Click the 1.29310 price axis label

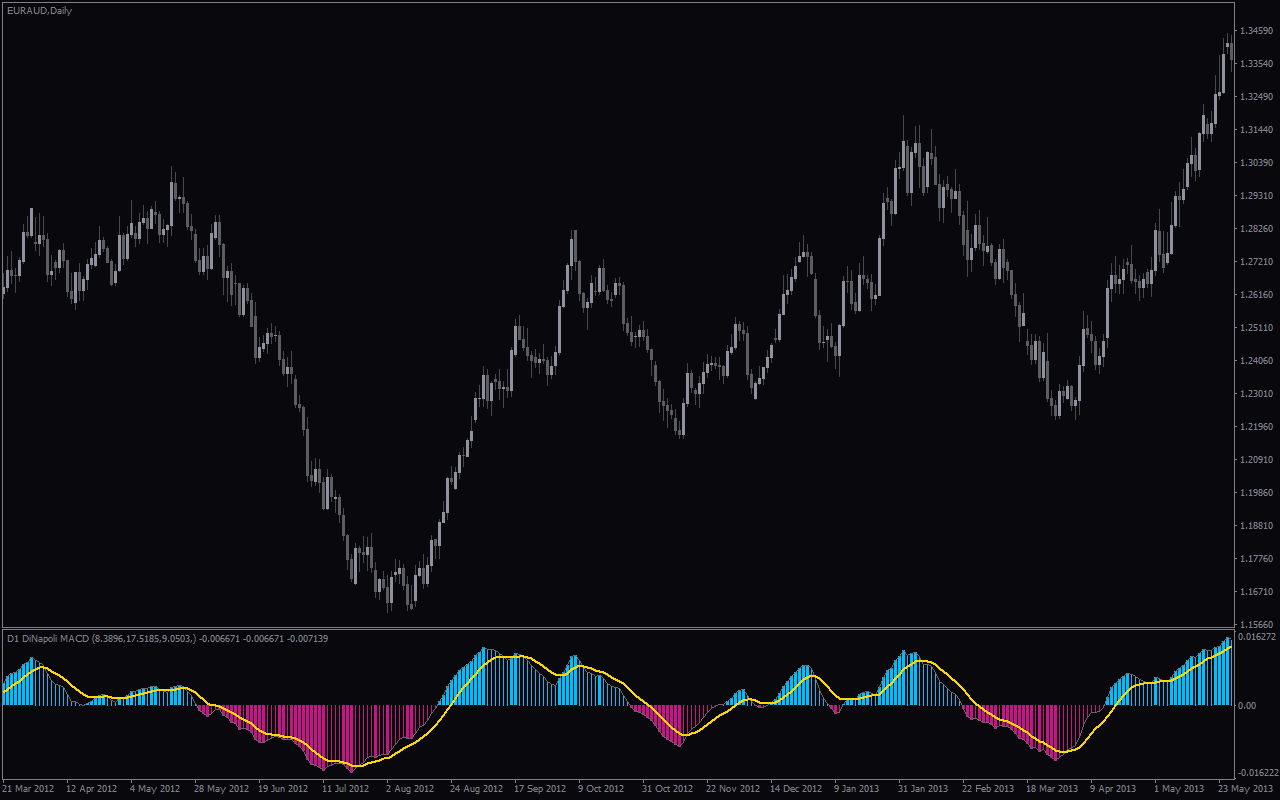(1256, 196)
